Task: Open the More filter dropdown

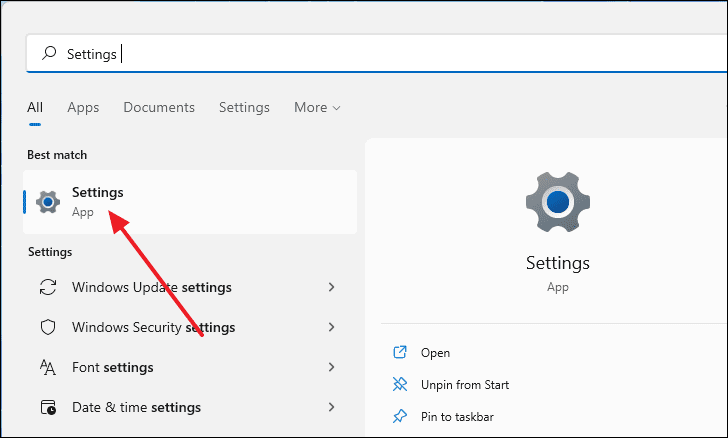Action: click(317, 107)
